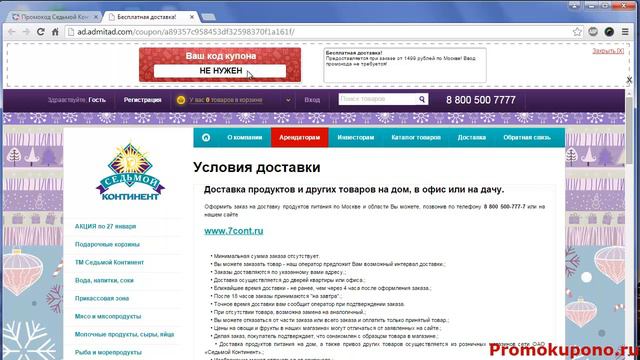640x360 pixels.
Task: Click the yellow cart basket icon
Action: (181, 100)
